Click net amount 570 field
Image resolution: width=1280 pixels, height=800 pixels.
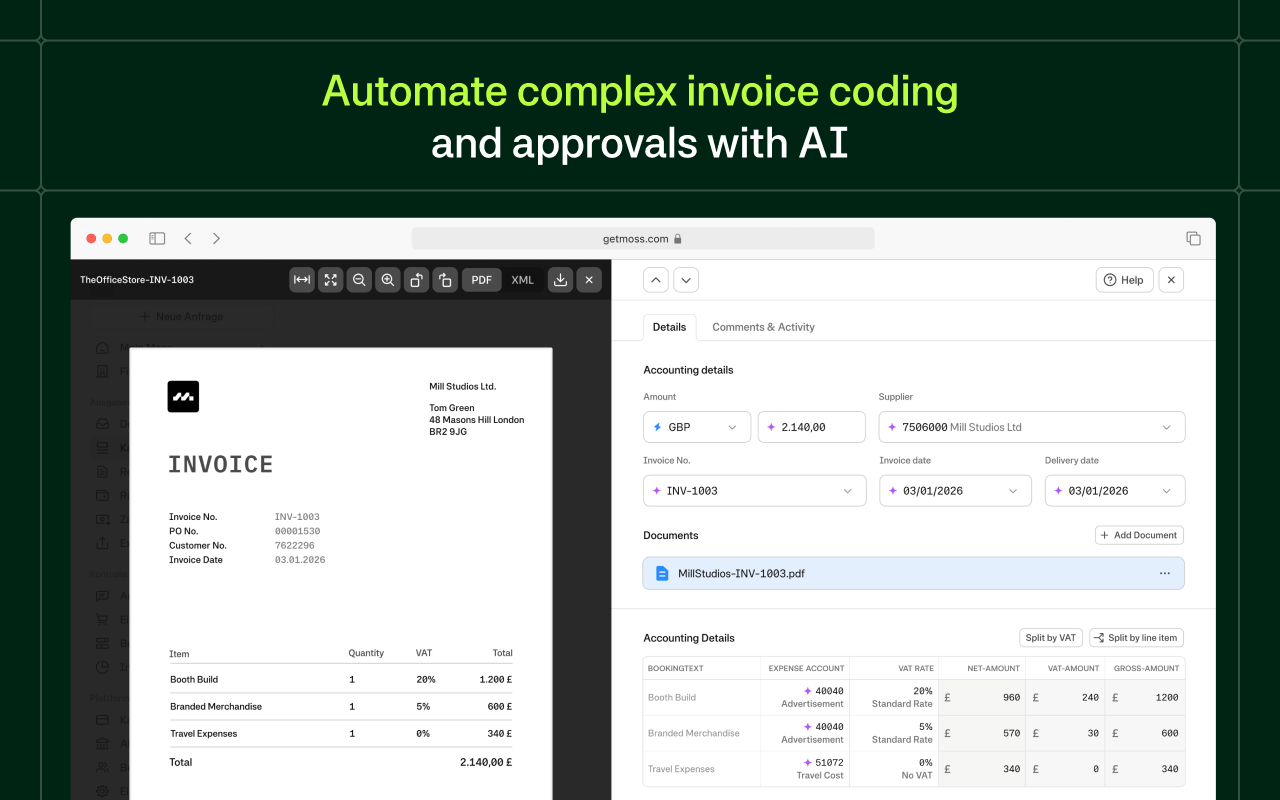click(982, 733)
